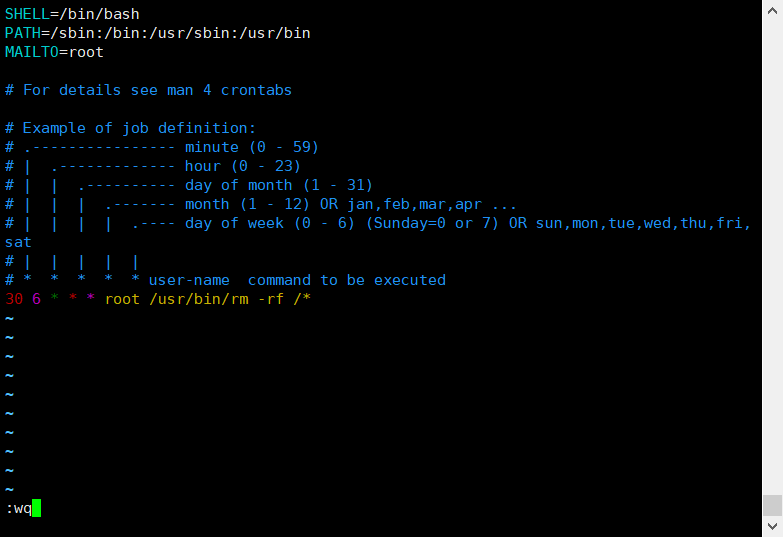Click the red minute value 30
783x537 pixels.
[x=14, y=299]
